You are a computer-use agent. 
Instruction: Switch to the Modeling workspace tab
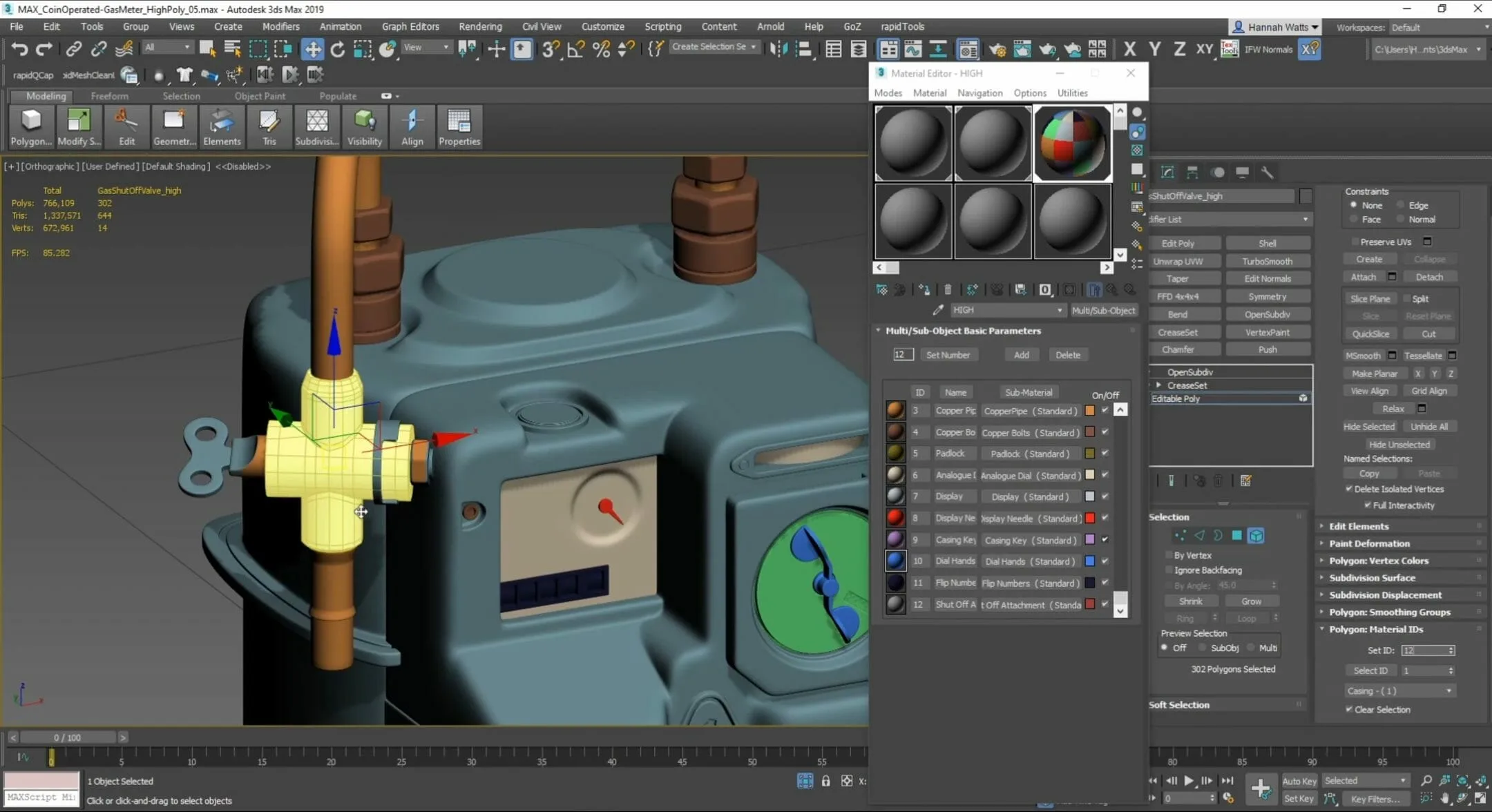coord(45,95)
